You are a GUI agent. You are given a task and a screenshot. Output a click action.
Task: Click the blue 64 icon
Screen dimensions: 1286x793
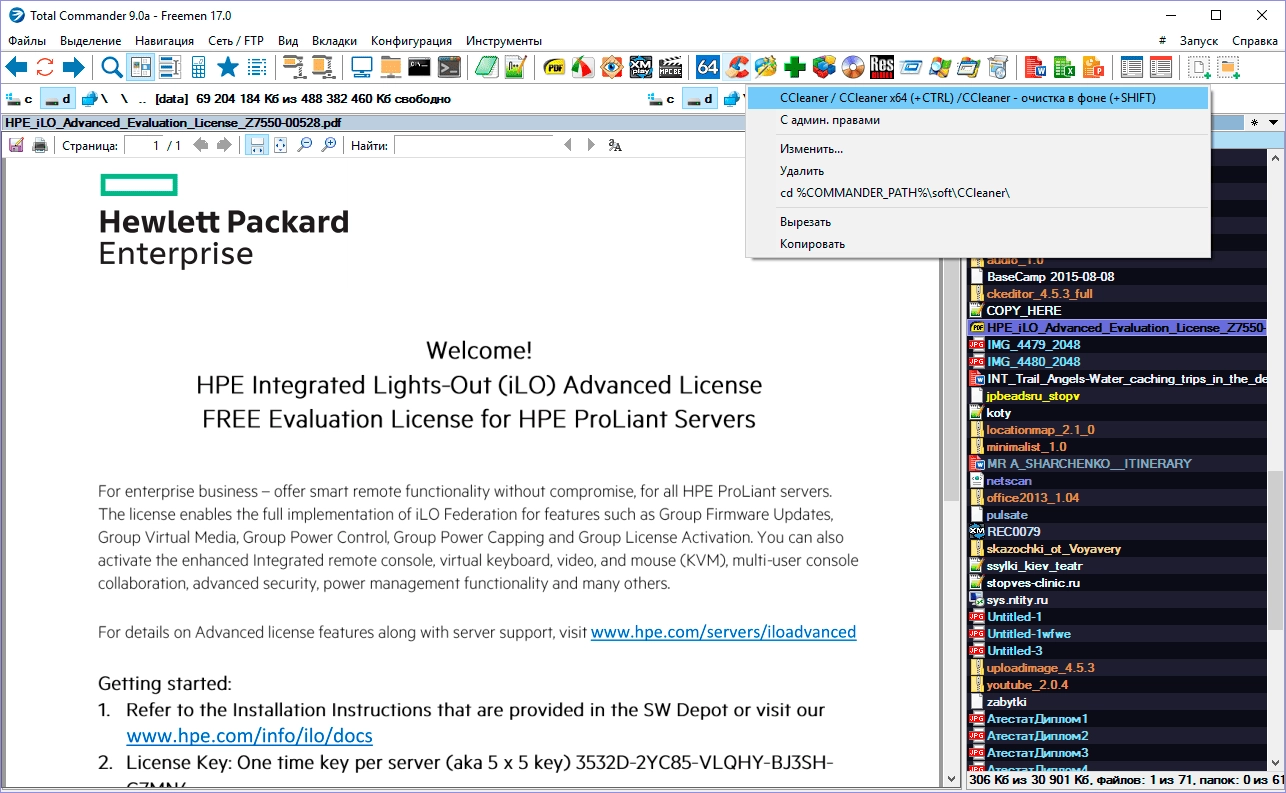[x=708, y=67]
